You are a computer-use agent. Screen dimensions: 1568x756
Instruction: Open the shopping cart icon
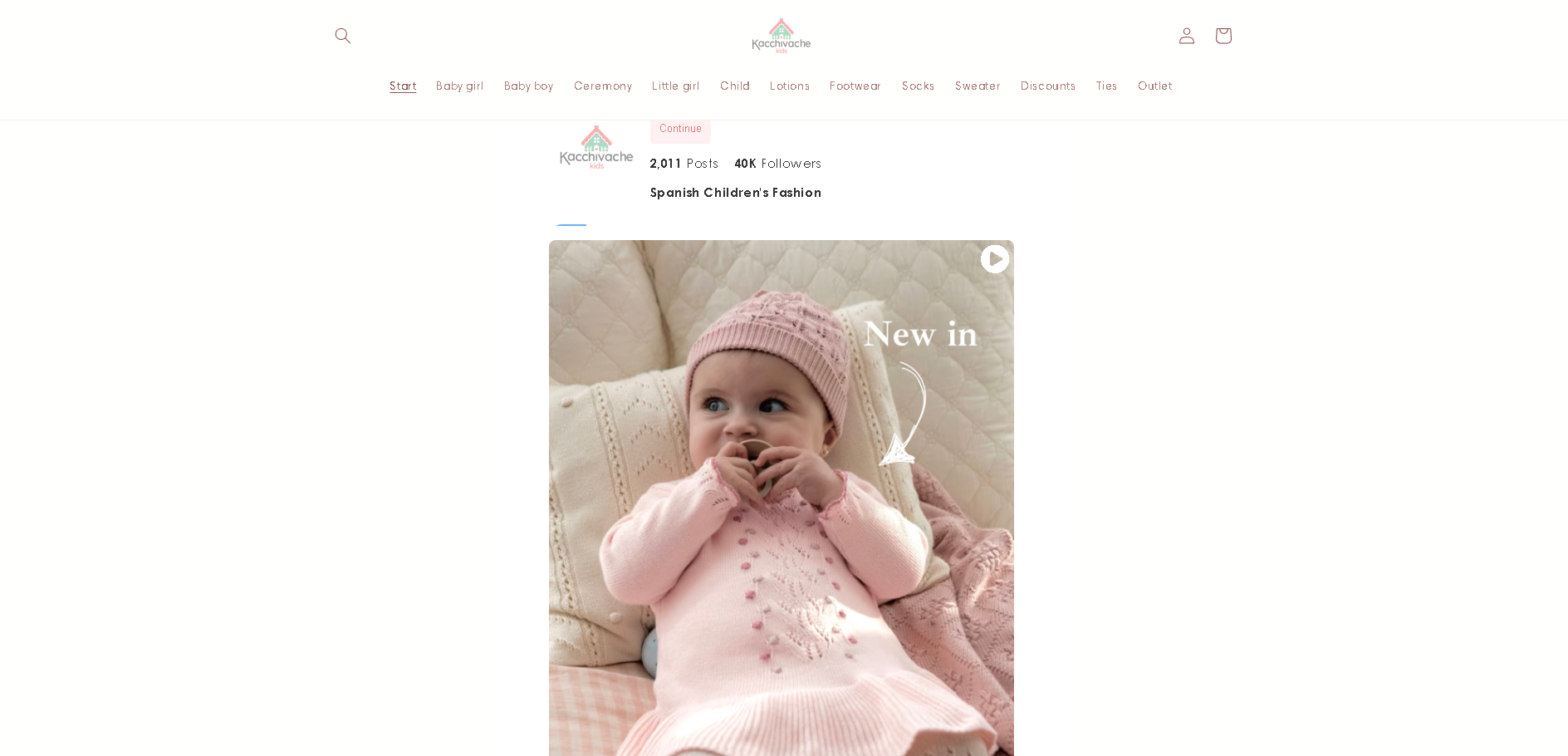coord(1223,36)
